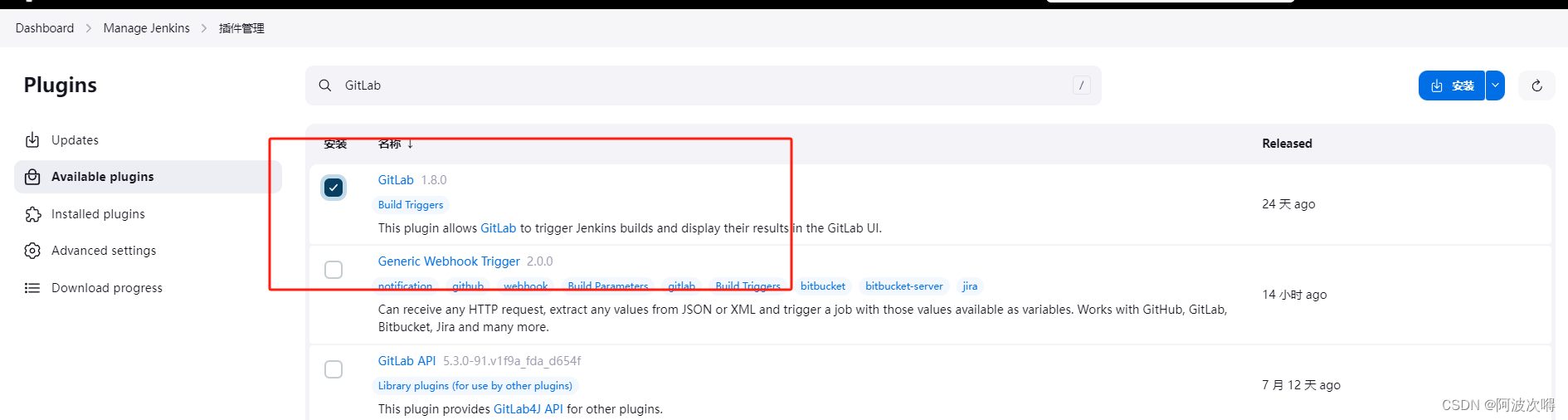The width and height of the screenshot is (1568, 420).
Task: Go to Advanced settings page
Action: pos(104,251)
